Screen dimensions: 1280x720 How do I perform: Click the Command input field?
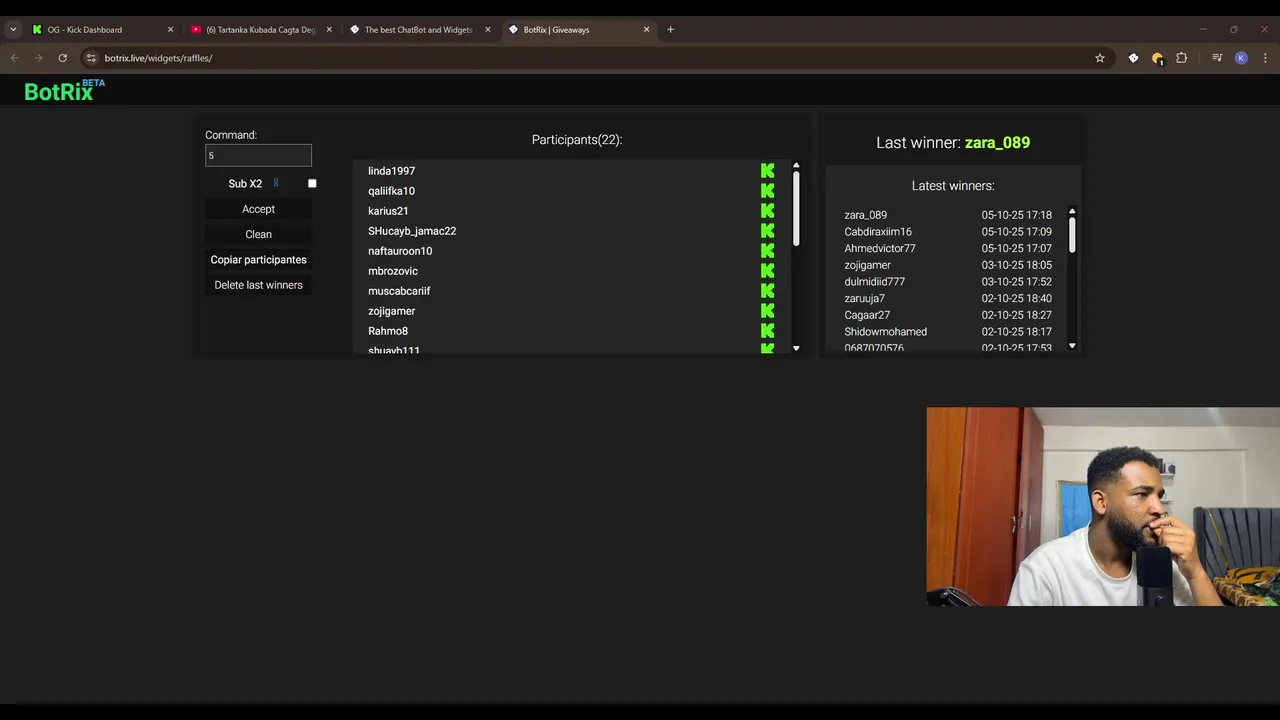[258, 155]
